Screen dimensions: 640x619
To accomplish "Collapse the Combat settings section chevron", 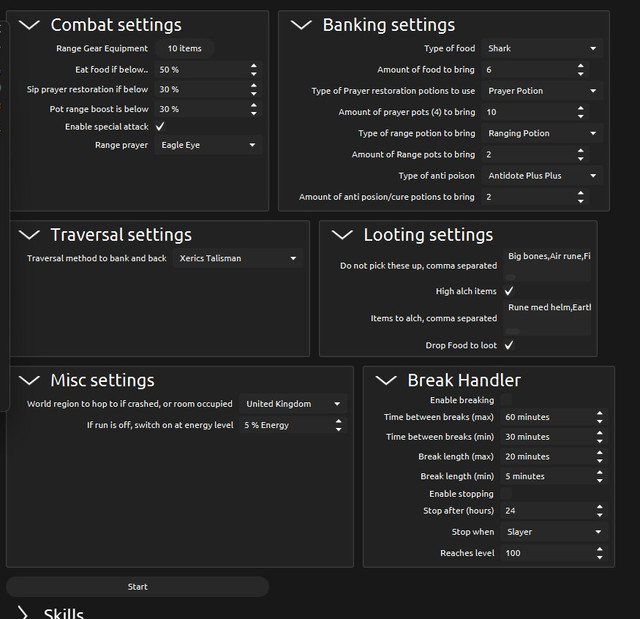I will pos(29,25).
